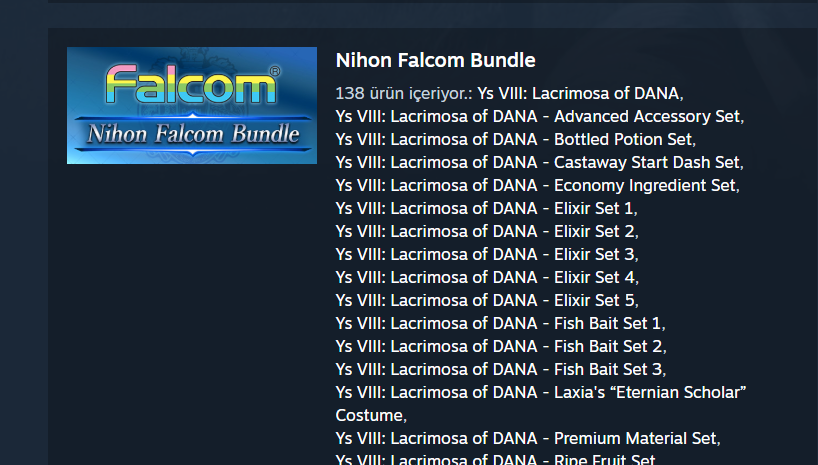
Task: Open the base game Ys VIII: Lacrimosa of DANA link
Action: pyautogui.click(x=579, y=93)
